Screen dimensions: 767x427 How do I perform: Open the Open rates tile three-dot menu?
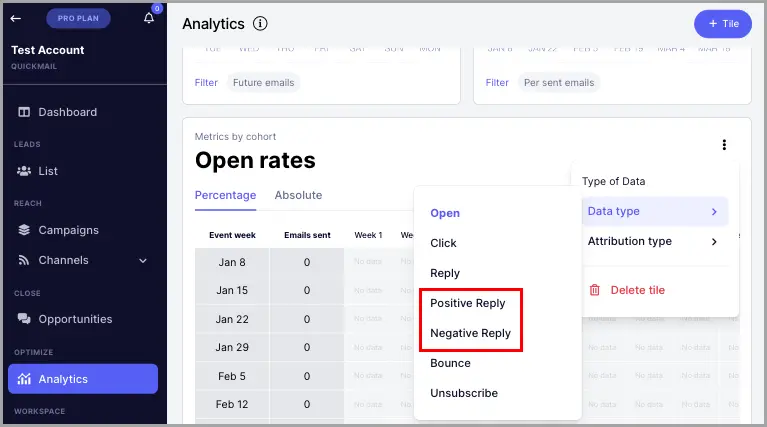pyautogui.click(x=724, y=145)
